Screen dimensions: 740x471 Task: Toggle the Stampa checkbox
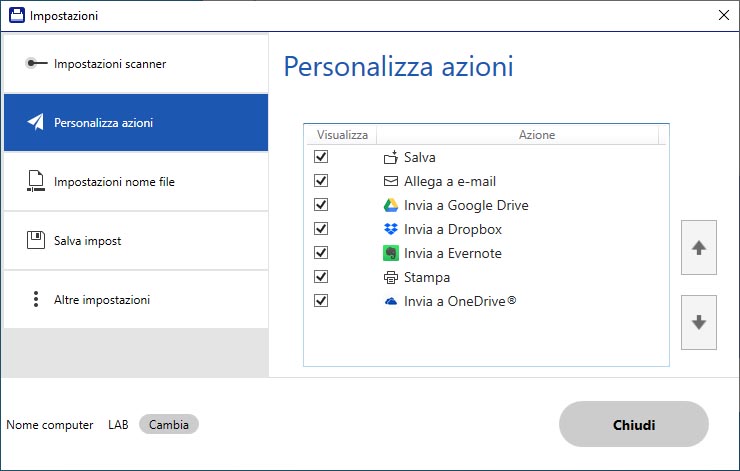321,277
